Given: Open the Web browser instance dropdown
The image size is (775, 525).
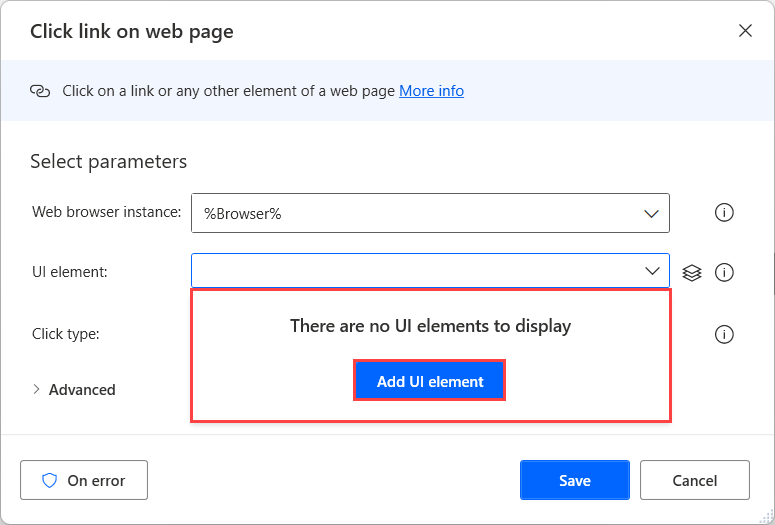Looking at the screenshot, I should [430, 213].
